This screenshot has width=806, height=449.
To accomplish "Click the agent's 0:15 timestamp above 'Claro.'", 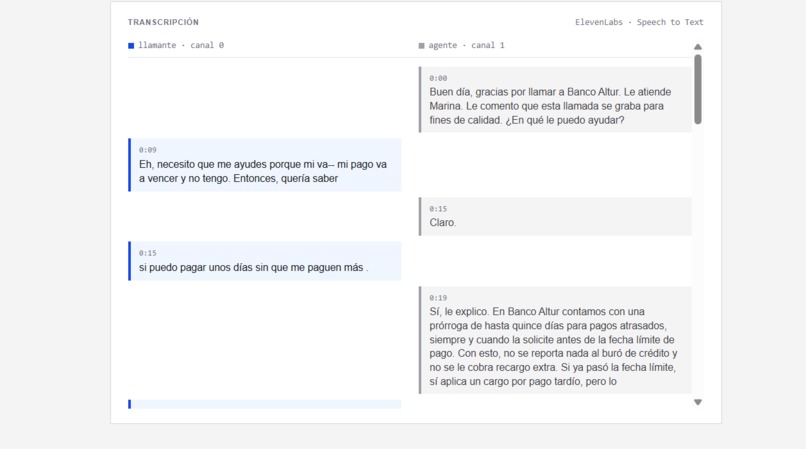I will (x=438, y=209).
